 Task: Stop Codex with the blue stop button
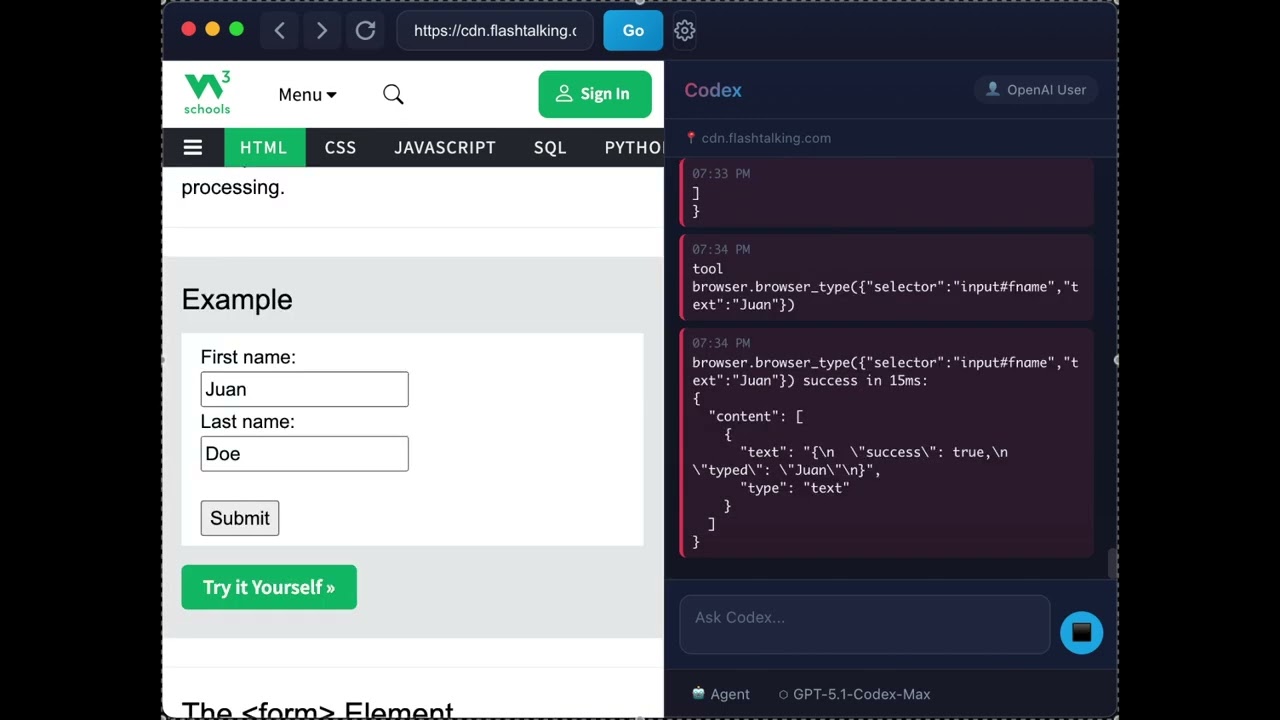pyautogui.click(x=1081, y=632)
